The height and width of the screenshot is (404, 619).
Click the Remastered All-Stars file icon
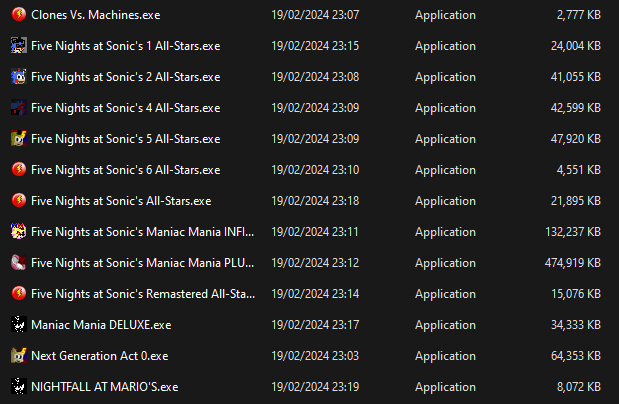click(x=18, y=294)
